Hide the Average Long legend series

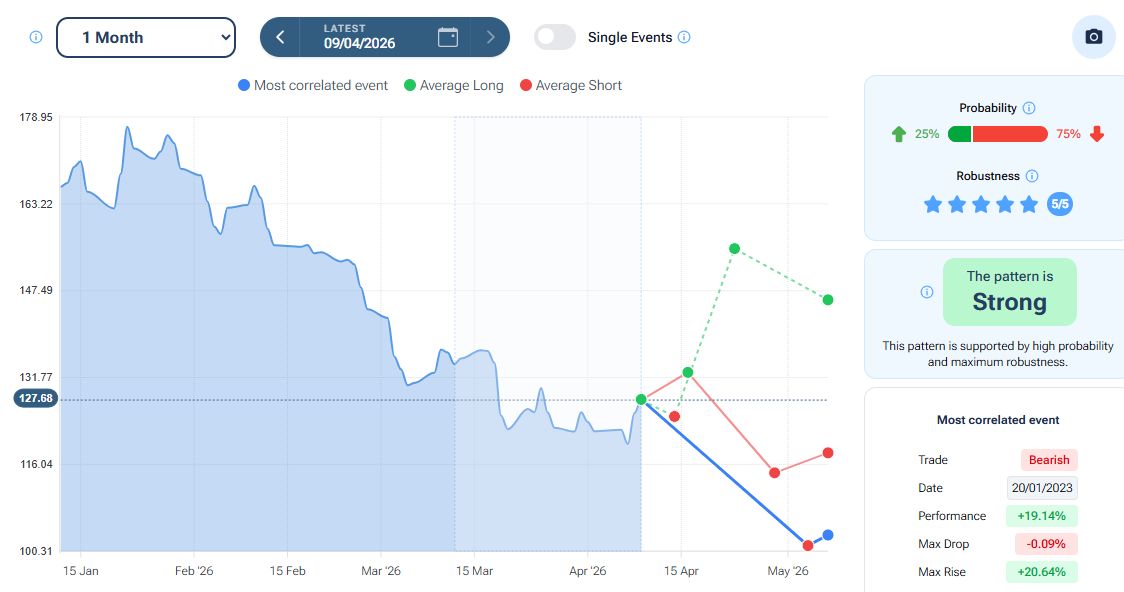(x=453, y=86)
